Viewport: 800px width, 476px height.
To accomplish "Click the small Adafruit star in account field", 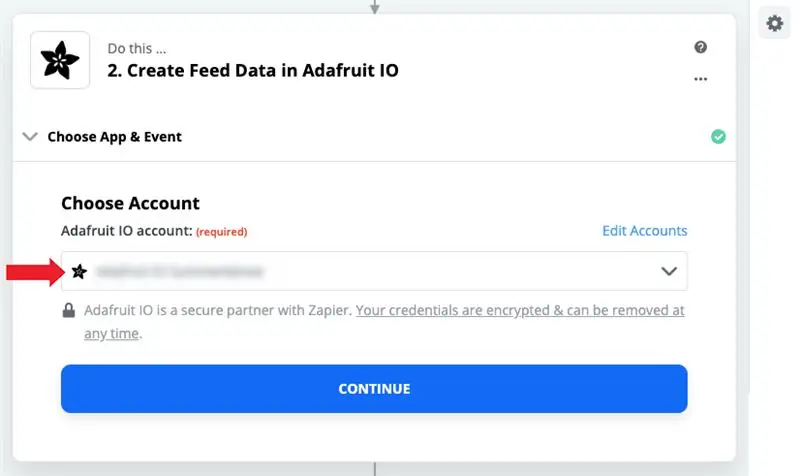I will (79, 271).
